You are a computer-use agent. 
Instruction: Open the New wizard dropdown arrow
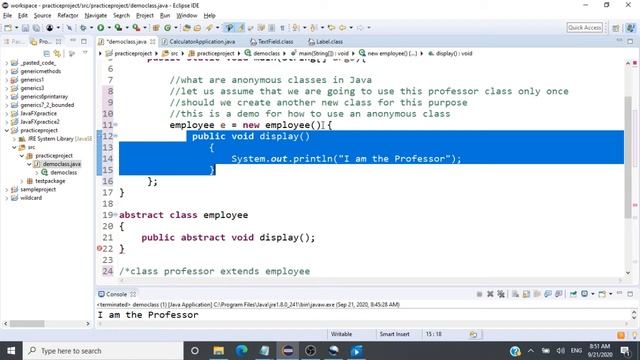pos(16,28)
